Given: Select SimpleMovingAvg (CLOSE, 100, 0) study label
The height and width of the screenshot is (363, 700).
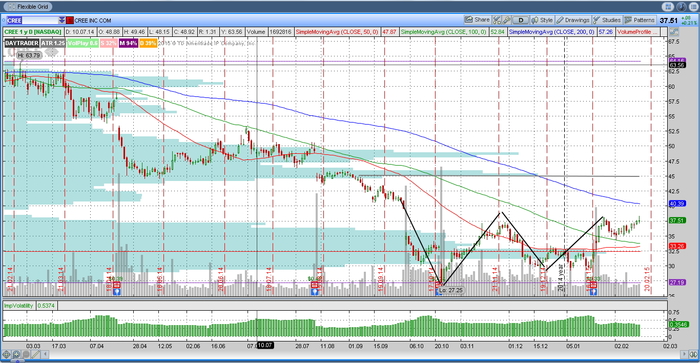Looking at the screenshot, I should [443, 32].
